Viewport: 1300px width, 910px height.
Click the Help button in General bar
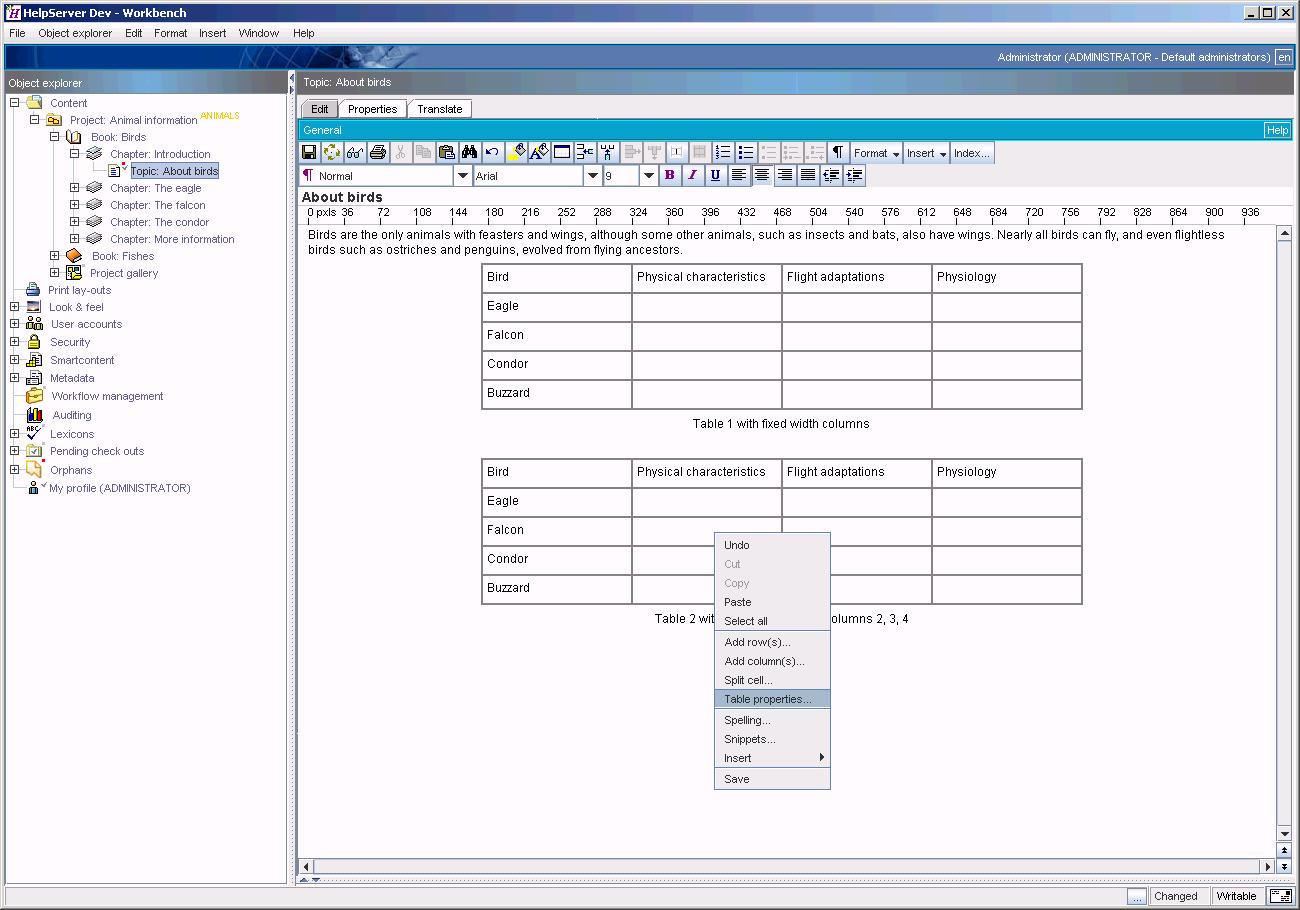1277,130
